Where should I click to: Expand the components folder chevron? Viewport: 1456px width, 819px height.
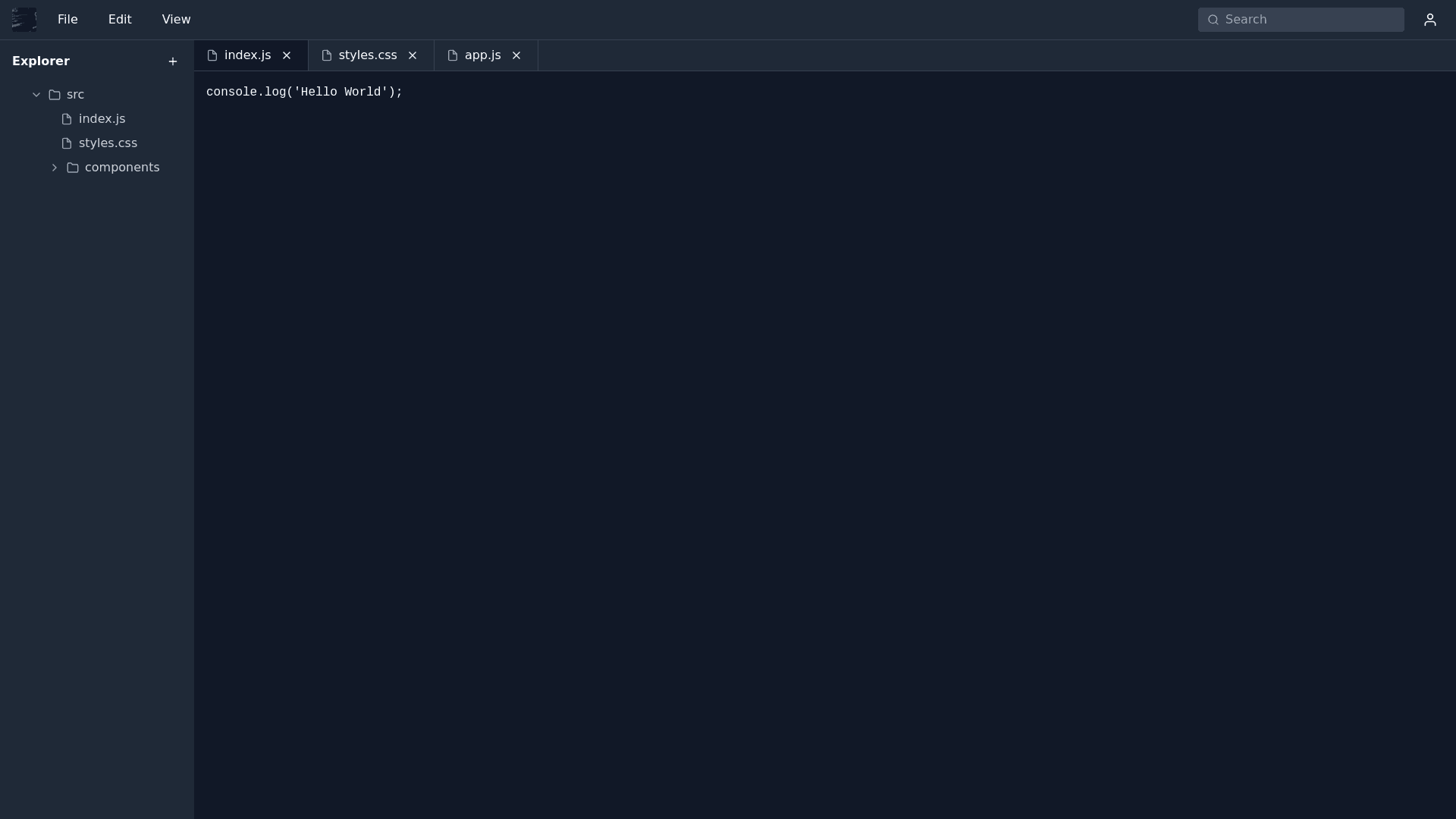click(x=55, y=168)
